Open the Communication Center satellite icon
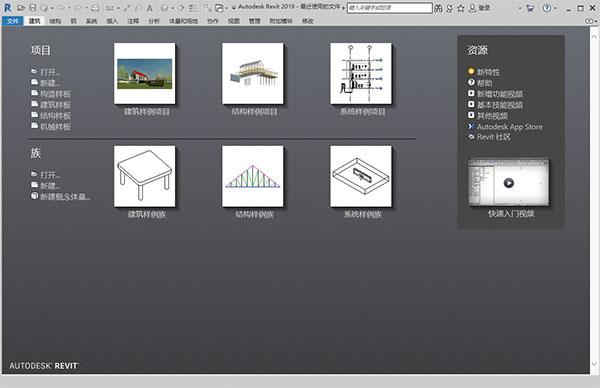Image resolution: width=600 pixels, height=388 pixels. coord(450,8)
